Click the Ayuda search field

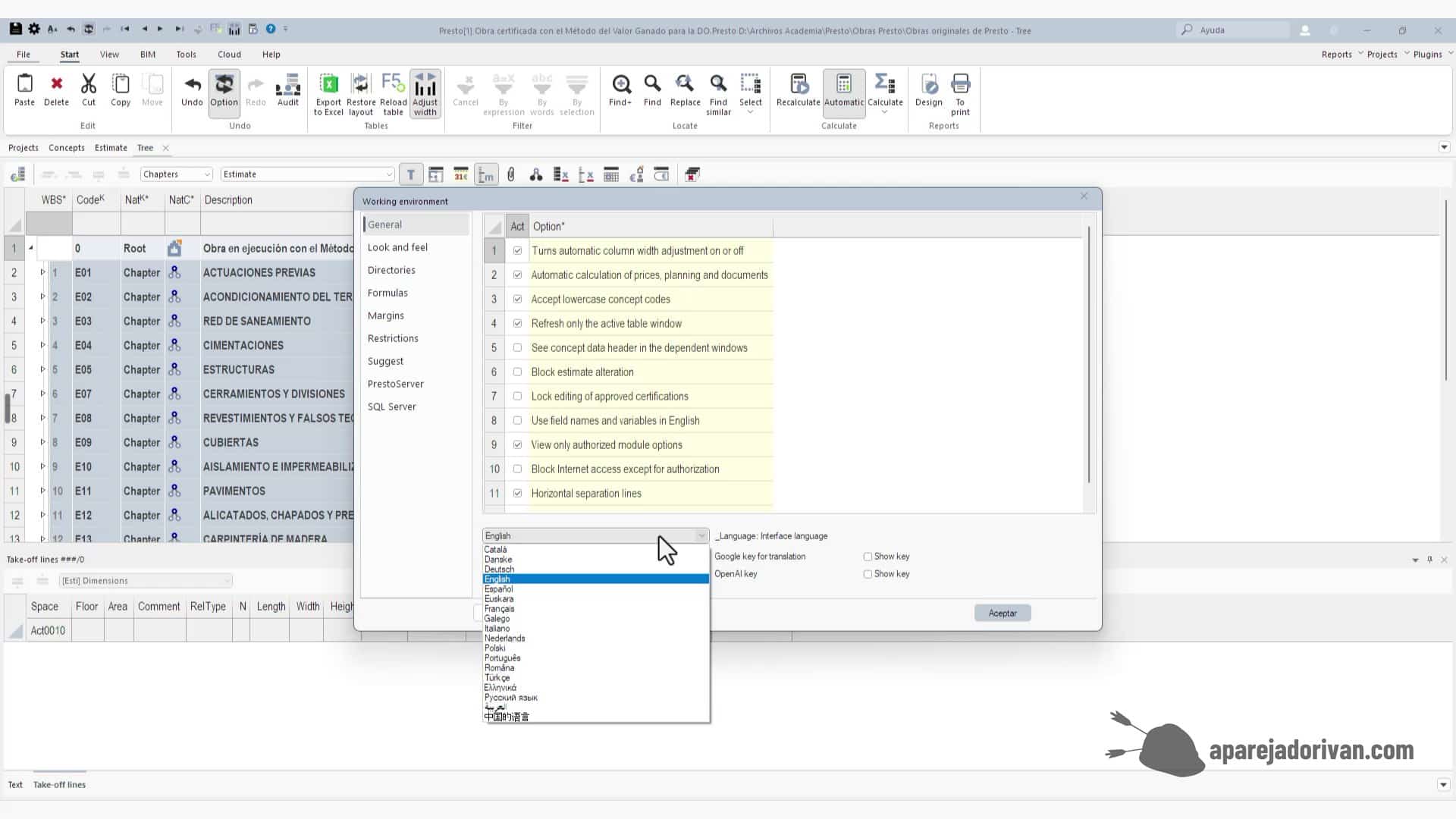(x=1234, y=30)
